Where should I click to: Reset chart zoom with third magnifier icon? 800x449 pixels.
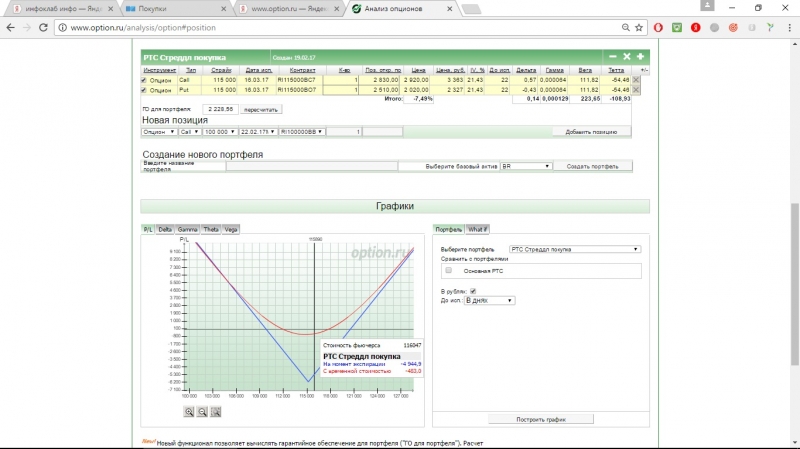(x=215, y=412)
